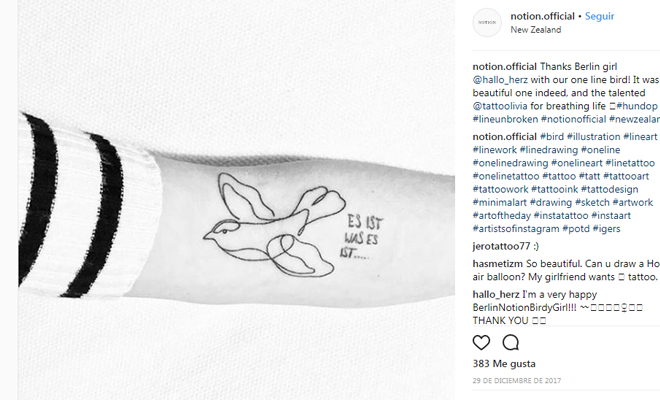The image size is (660, 400).
Task: Open the #bird hashtag
Action: (x=552, y=136)
